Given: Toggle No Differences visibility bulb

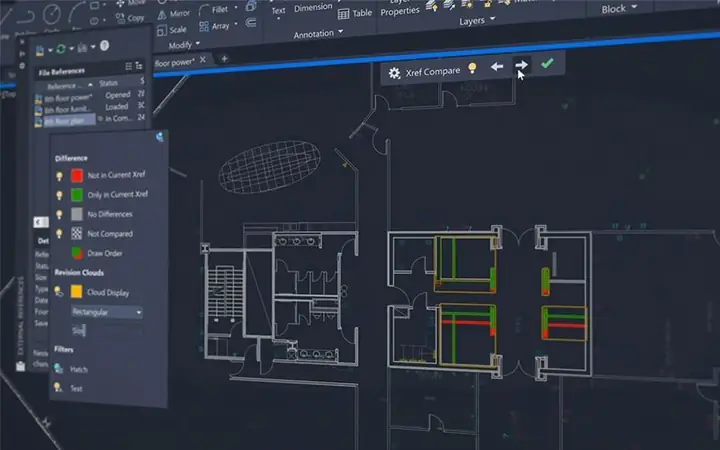Looking at the screenshot, I should [x=59, y=214].
